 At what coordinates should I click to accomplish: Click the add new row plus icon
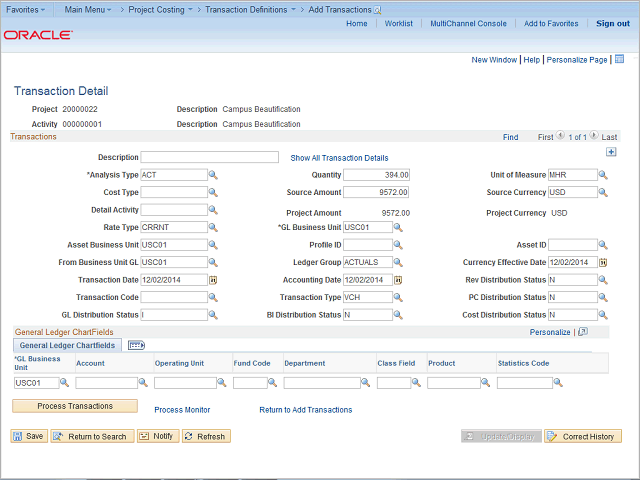[611, 152]
